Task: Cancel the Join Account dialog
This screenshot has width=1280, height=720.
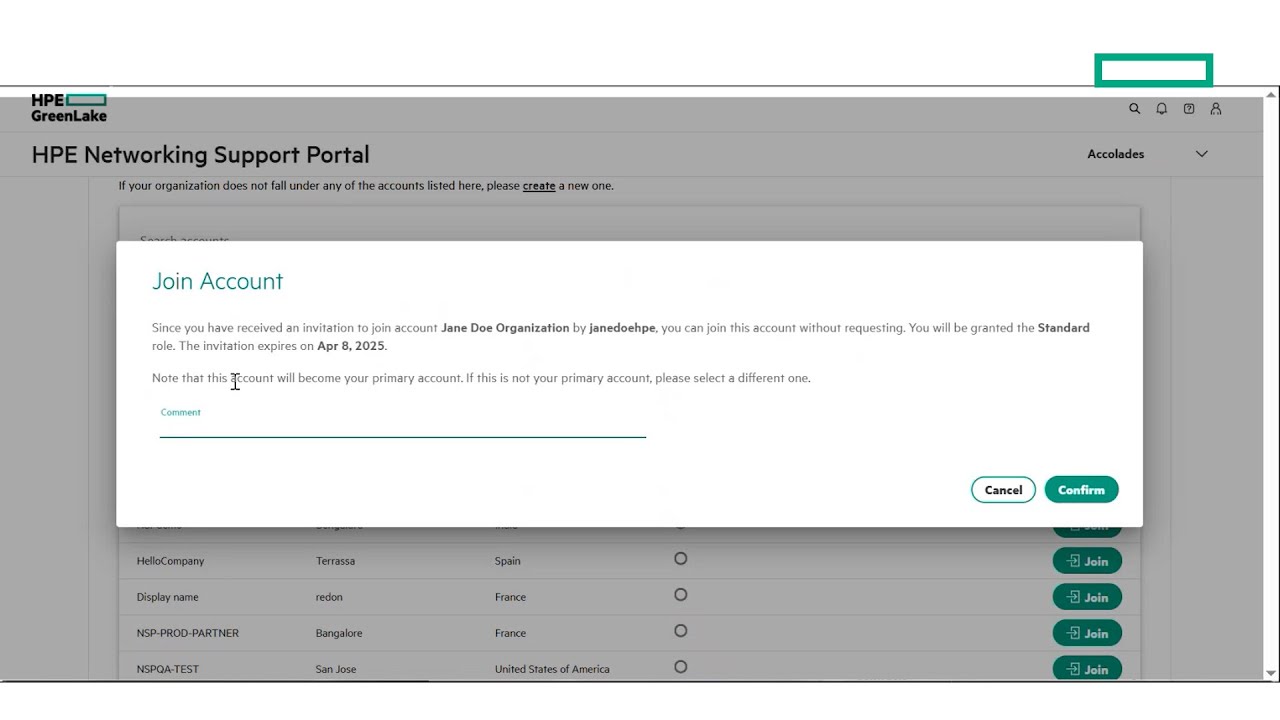Action: pos(1003,490)
